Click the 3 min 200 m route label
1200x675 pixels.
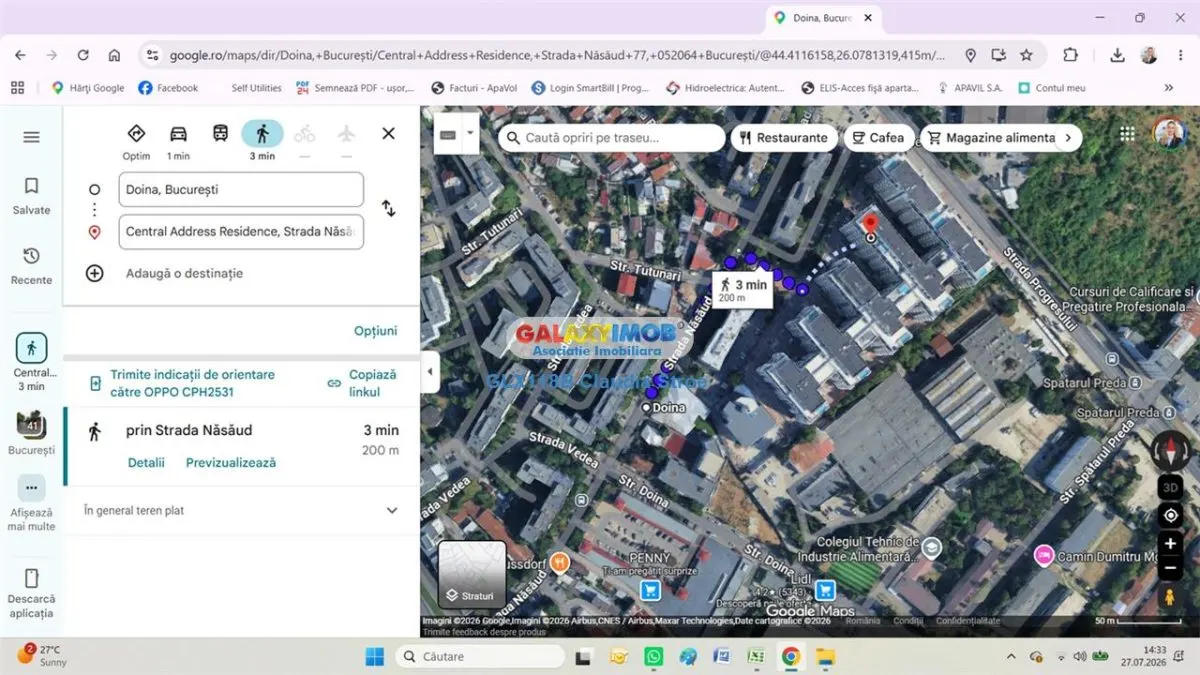tap(744, 289)
